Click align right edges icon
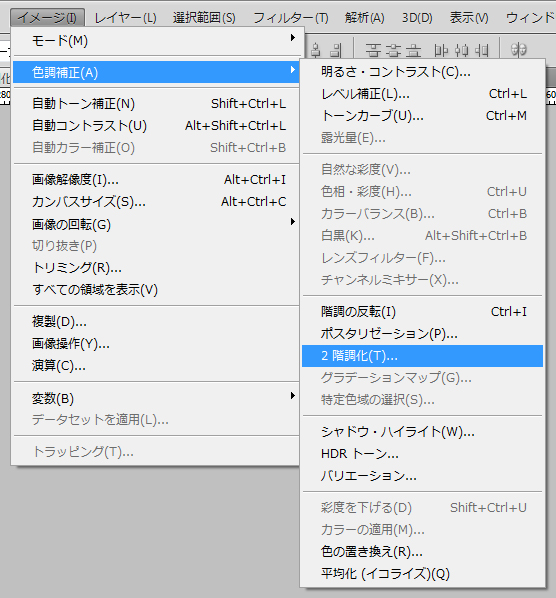The image size is (556, 598). pos(336,50)
